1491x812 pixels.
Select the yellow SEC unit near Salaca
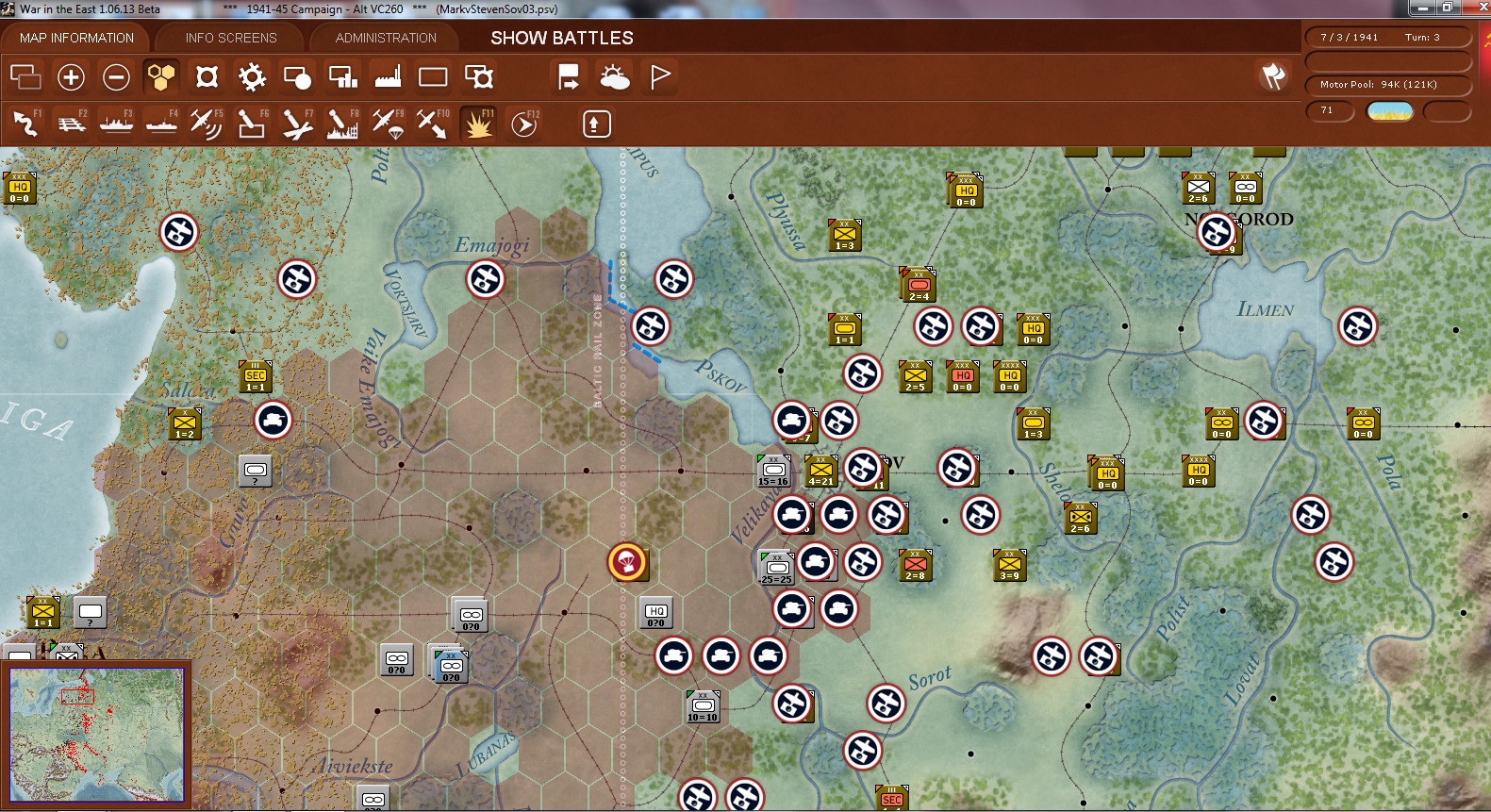coord(255,376)
